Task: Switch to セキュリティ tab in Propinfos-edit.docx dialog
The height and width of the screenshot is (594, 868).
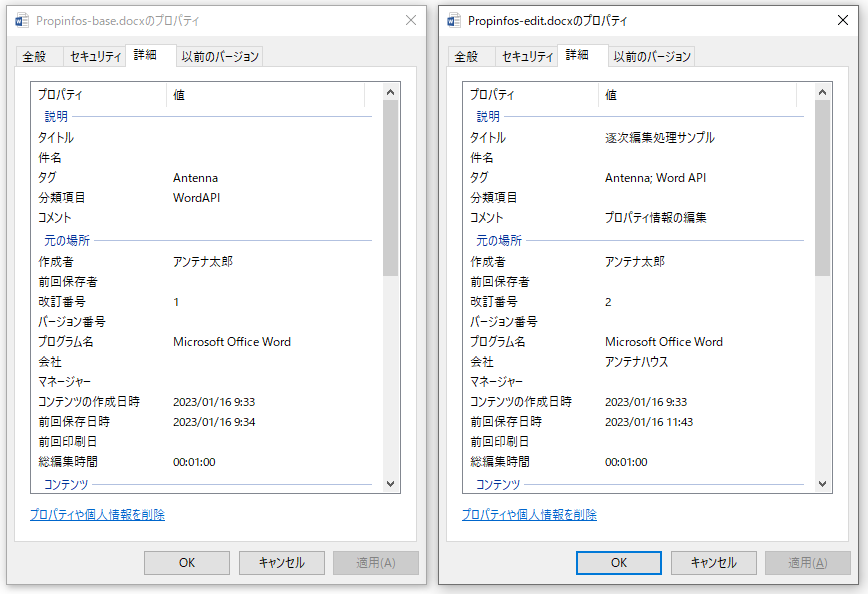Action: click(x=527, y=57)
